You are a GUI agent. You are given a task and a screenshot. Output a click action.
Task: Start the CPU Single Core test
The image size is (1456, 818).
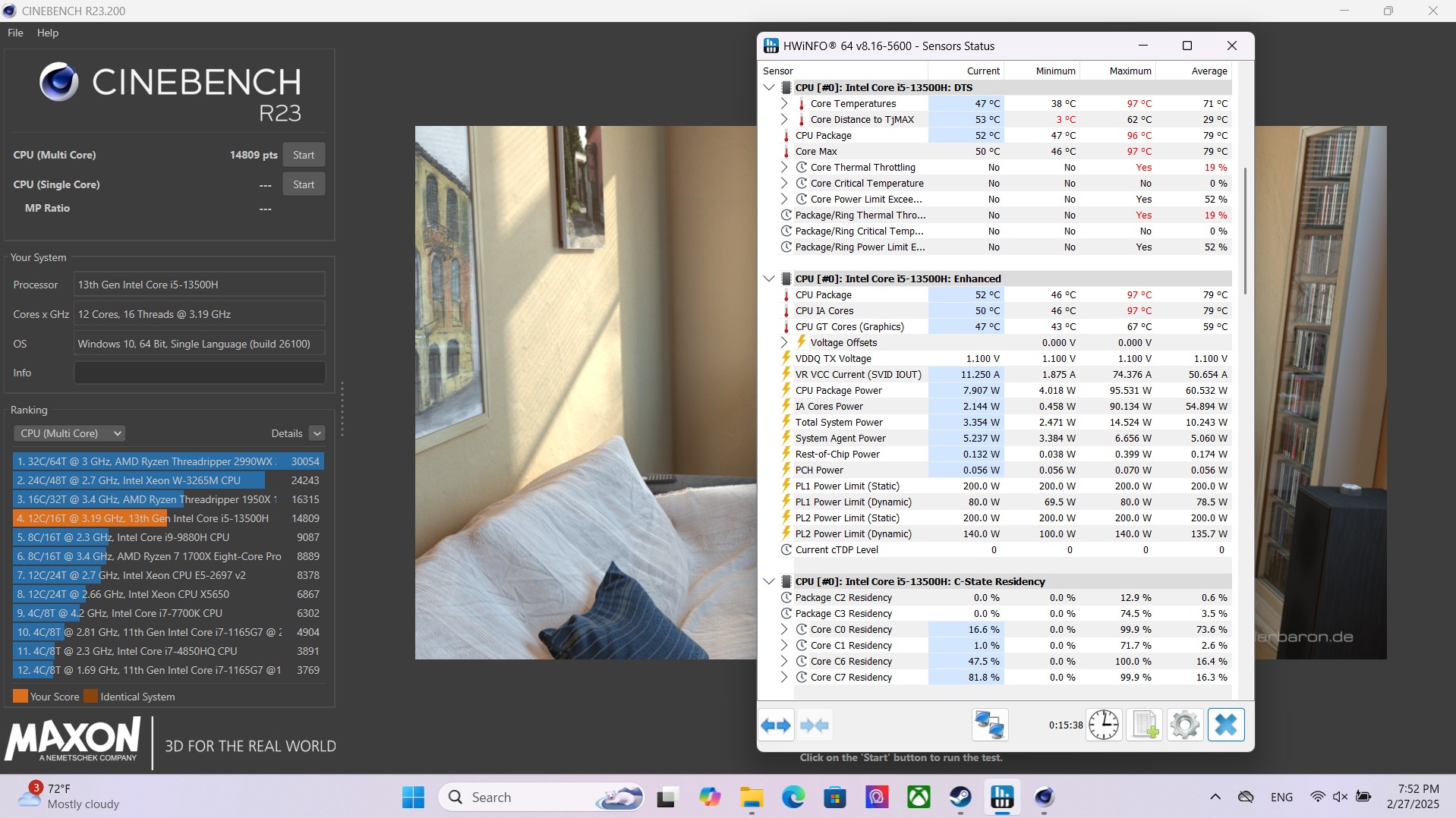point(304,184)
